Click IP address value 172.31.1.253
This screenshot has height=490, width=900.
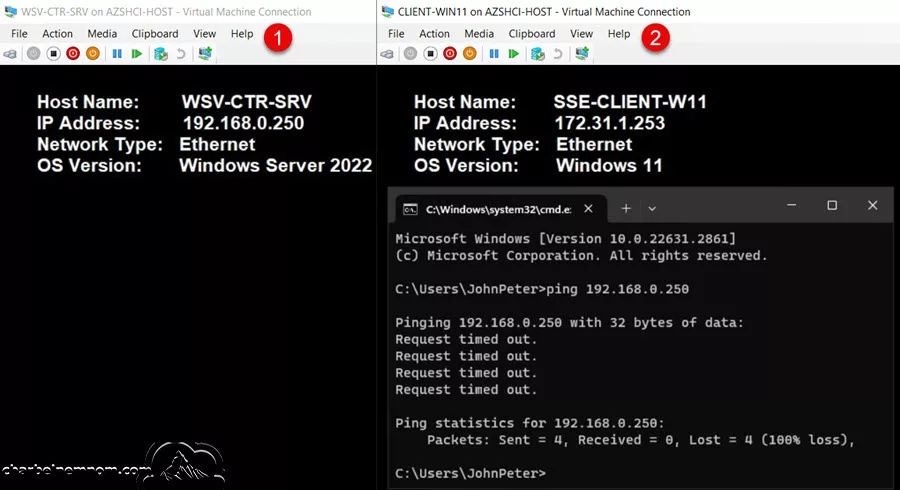tap(610, 123)
